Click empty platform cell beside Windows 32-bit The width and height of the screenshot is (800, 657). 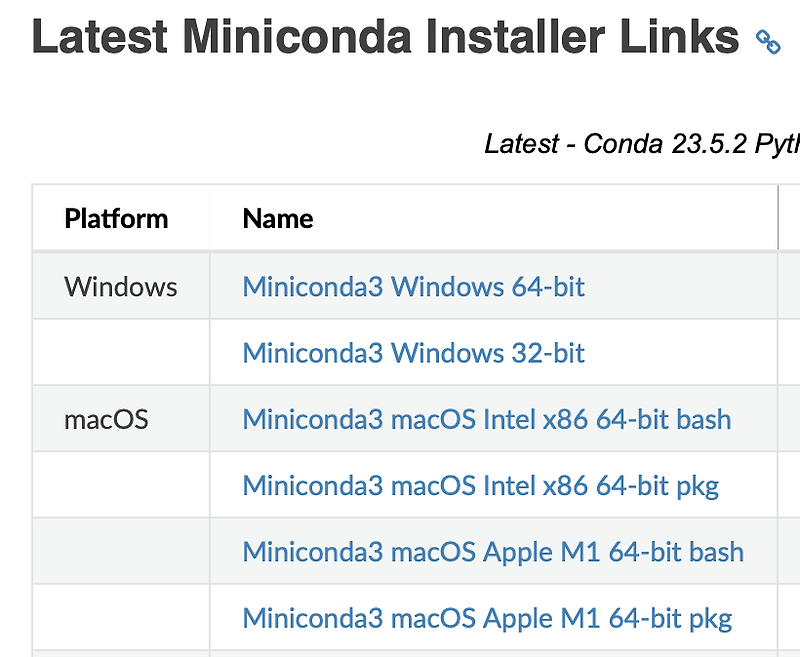click(120, 353)
